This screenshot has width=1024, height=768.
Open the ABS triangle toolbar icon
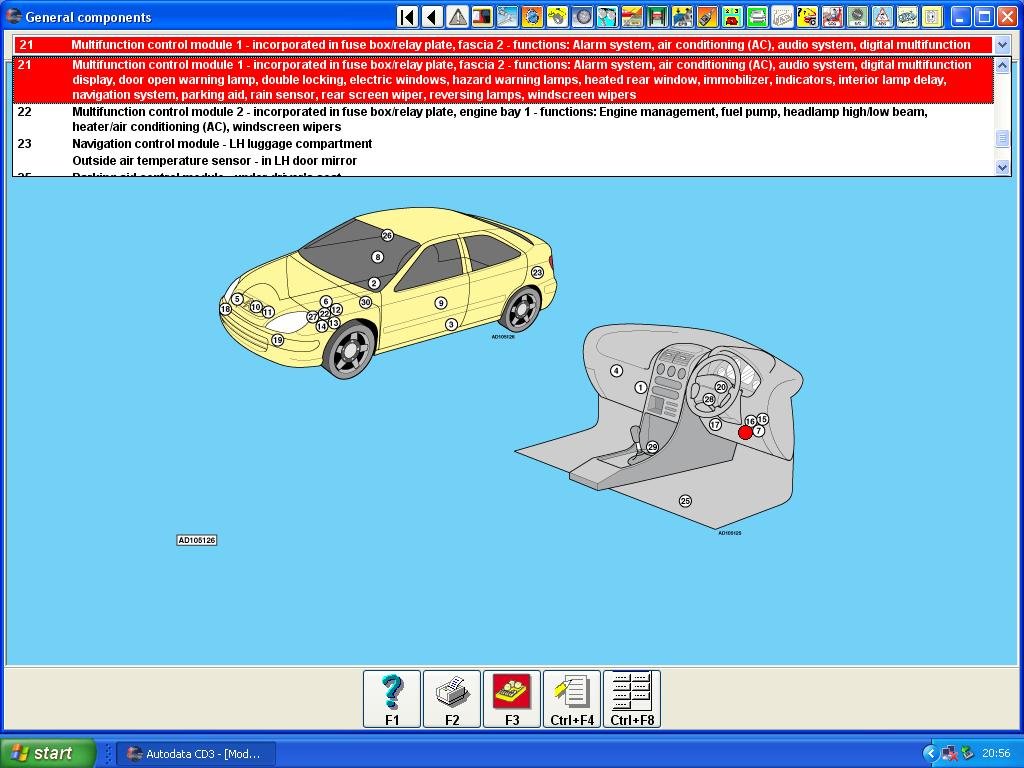(x=882, y=16)
